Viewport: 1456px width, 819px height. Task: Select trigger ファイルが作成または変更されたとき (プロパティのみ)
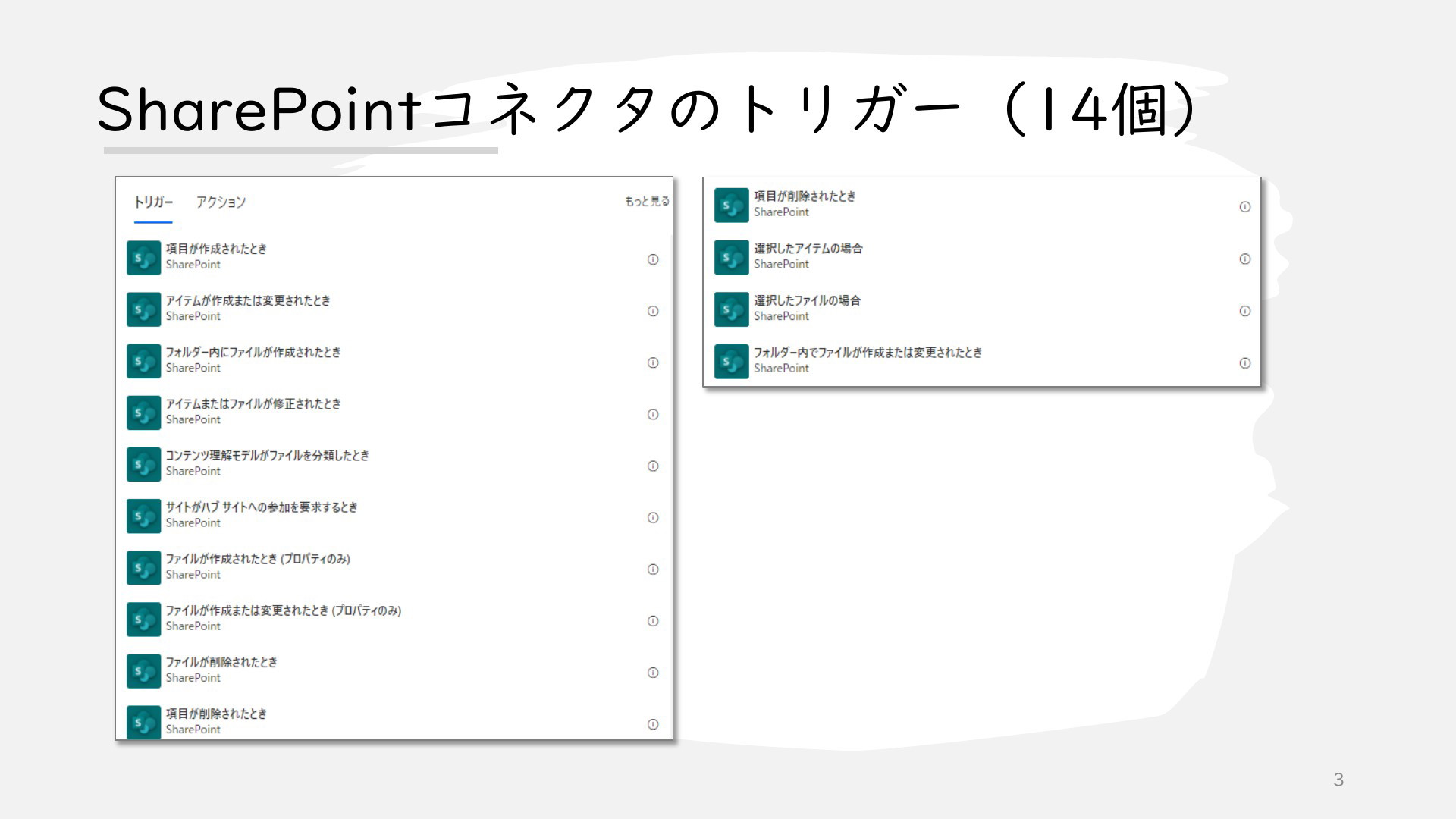tap(393, 619)
